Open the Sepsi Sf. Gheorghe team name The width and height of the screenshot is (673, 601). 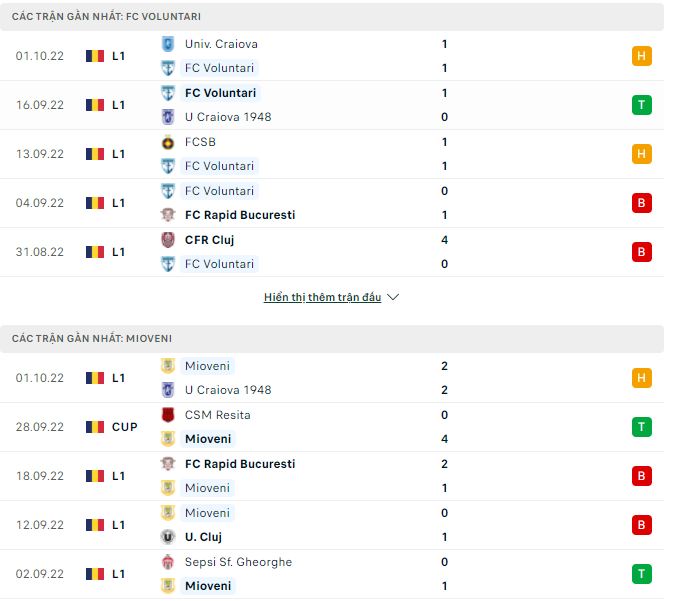[x=238, y=562]
